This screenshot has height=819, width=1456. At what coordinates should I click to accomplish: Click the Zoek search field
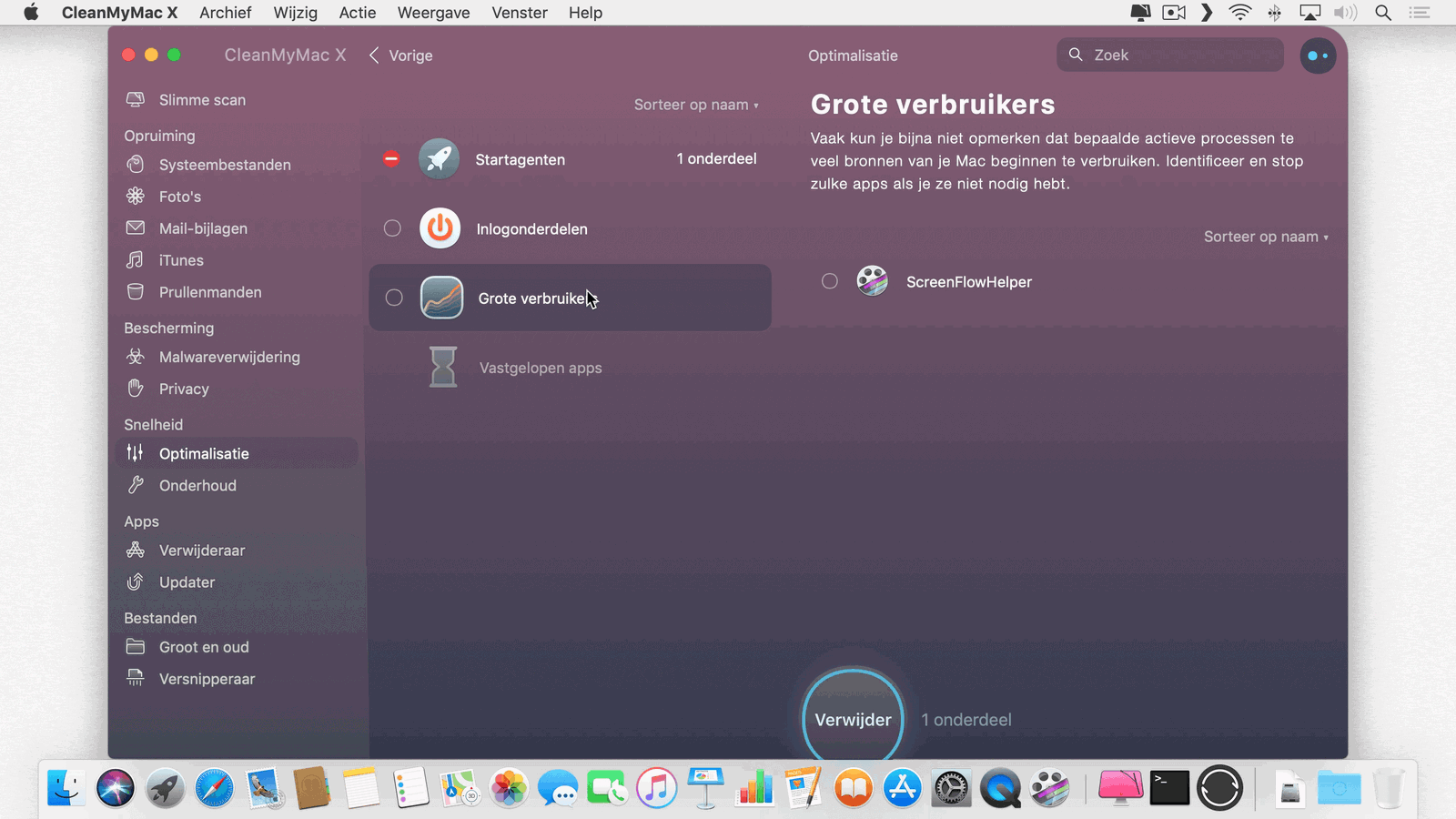1170,55
